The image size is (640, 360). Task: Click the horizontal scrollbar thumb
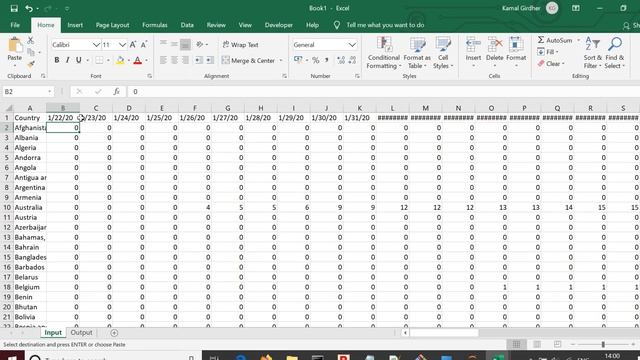444,333
